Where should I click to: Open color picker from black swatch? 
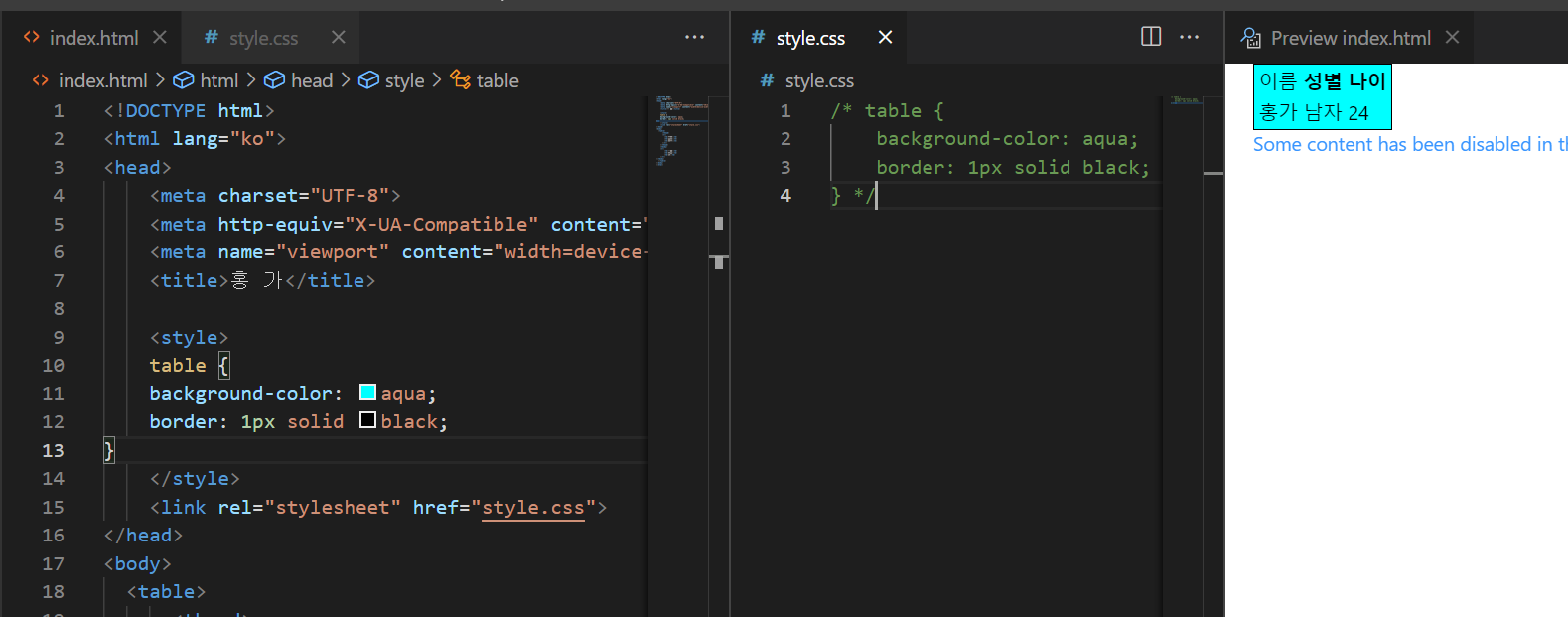(x=367, y=420)
